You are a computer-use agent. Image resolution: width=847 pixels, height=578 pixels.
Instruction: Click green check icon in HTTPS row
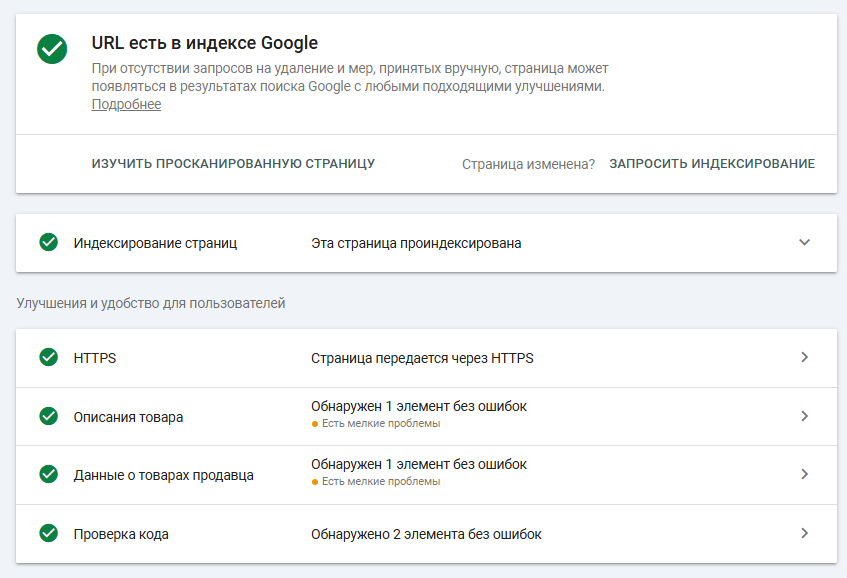click(49, 357)
